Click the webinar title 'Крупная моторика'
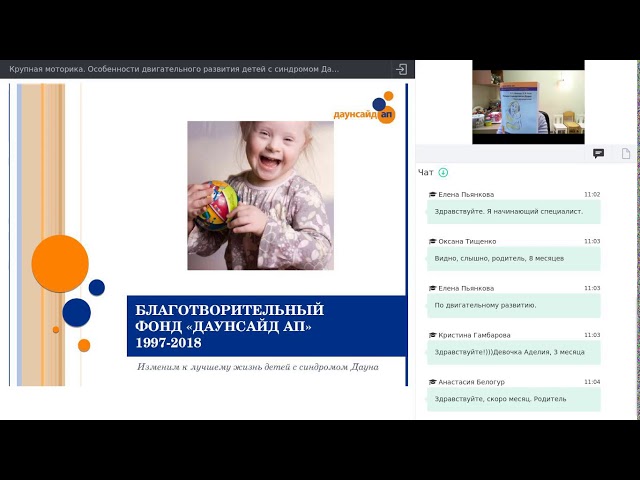Viewport: 640px width, 480px height. (x=174, y=69)
